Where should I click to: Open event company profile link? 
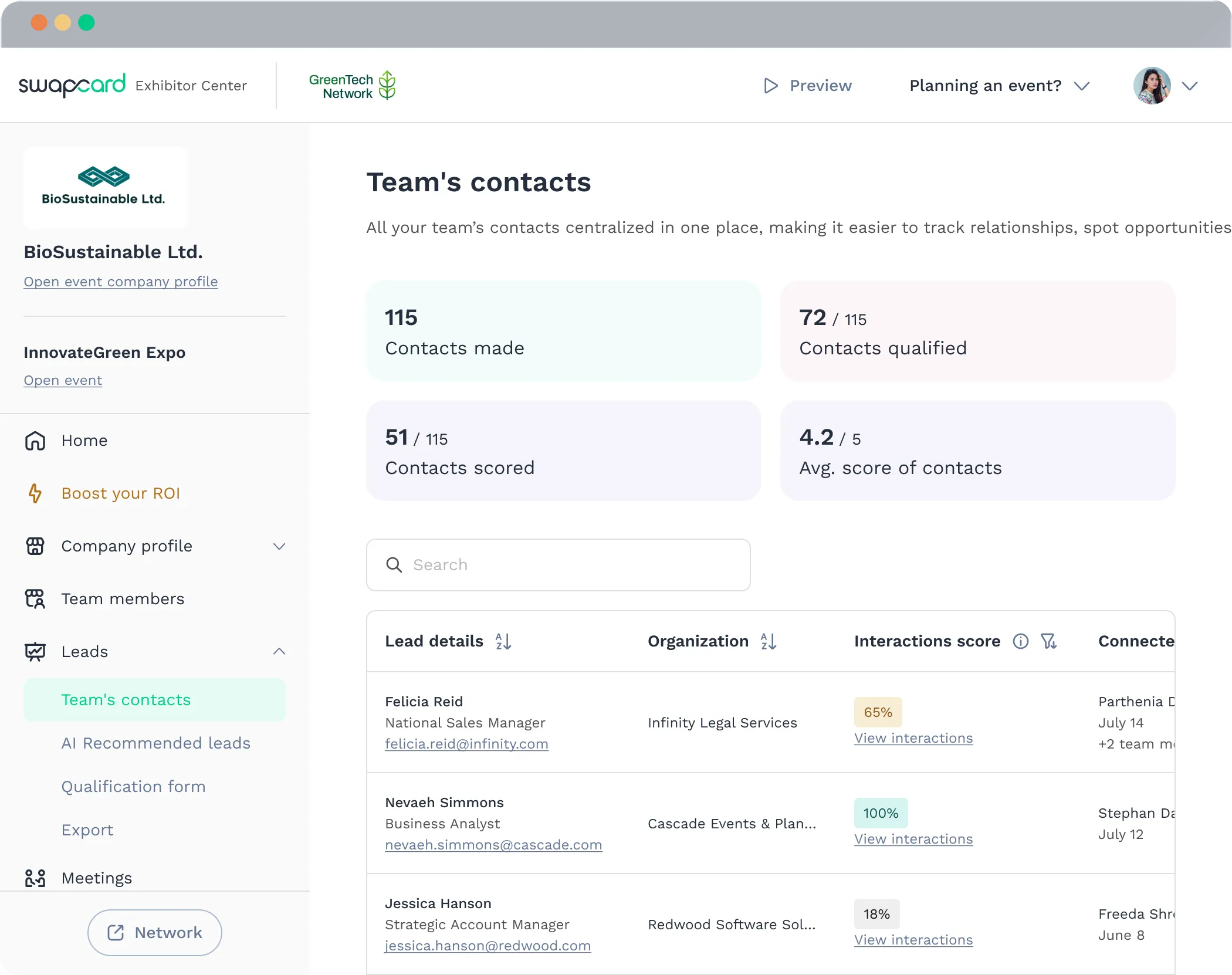pos(121,282)
